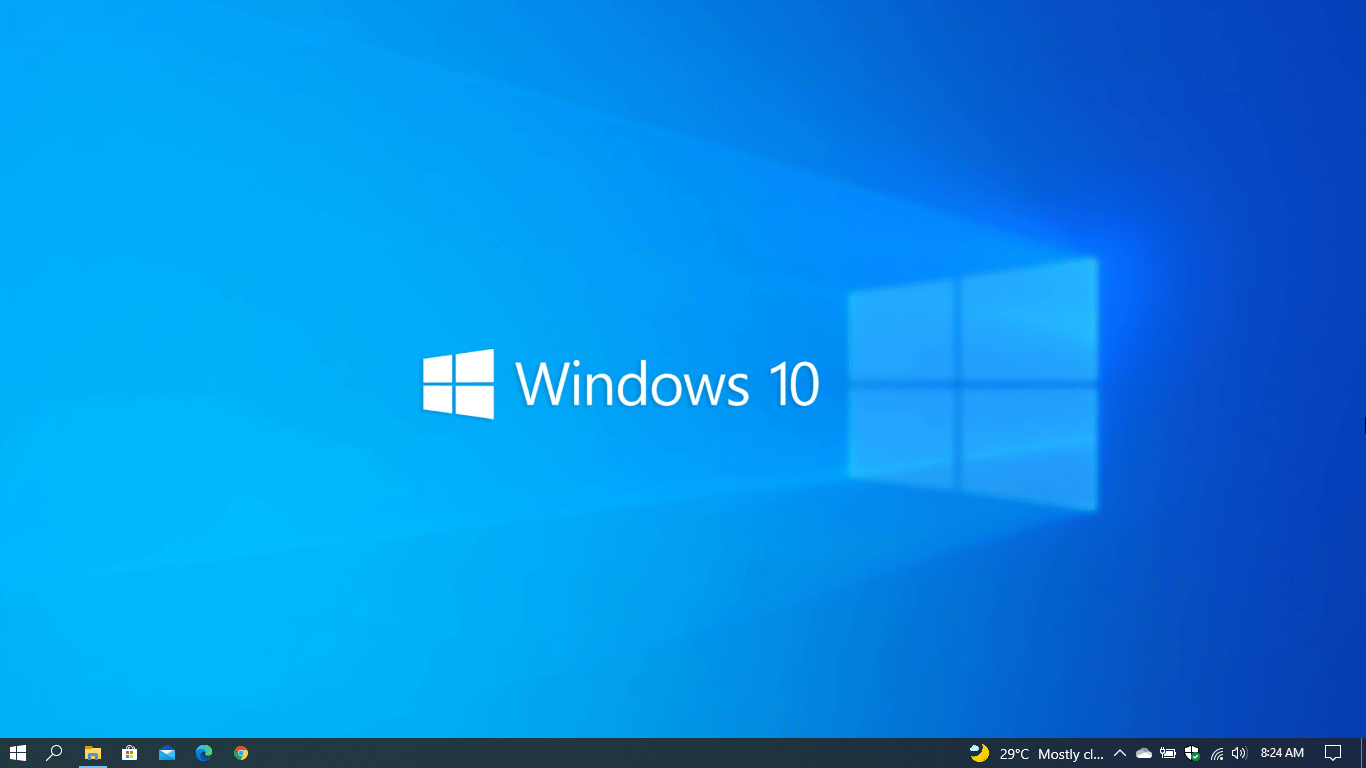Open the Action Center notifications

1333,753
